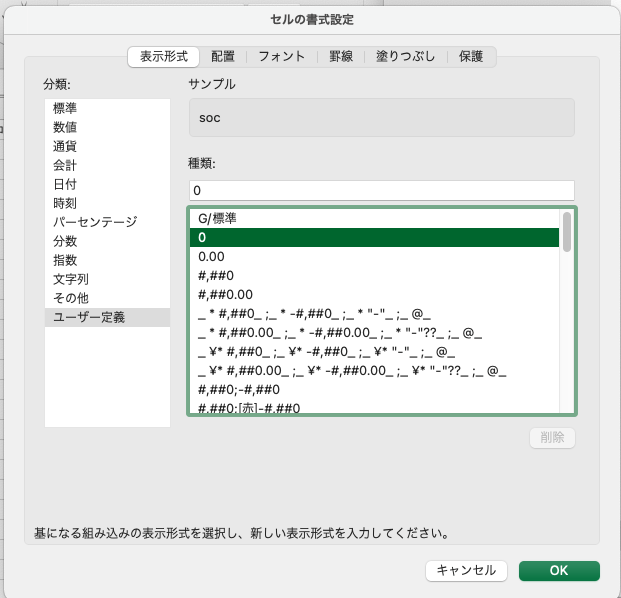This screenshot has width=621, height=598.
Task: Open the 配置 tab
Action: coord(223,57)
